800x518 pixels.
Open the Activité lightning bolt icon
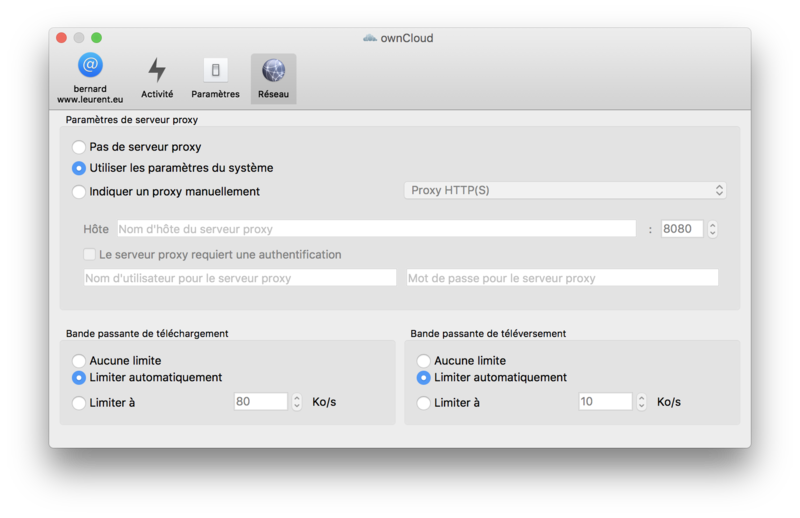[x=157, y=70]
